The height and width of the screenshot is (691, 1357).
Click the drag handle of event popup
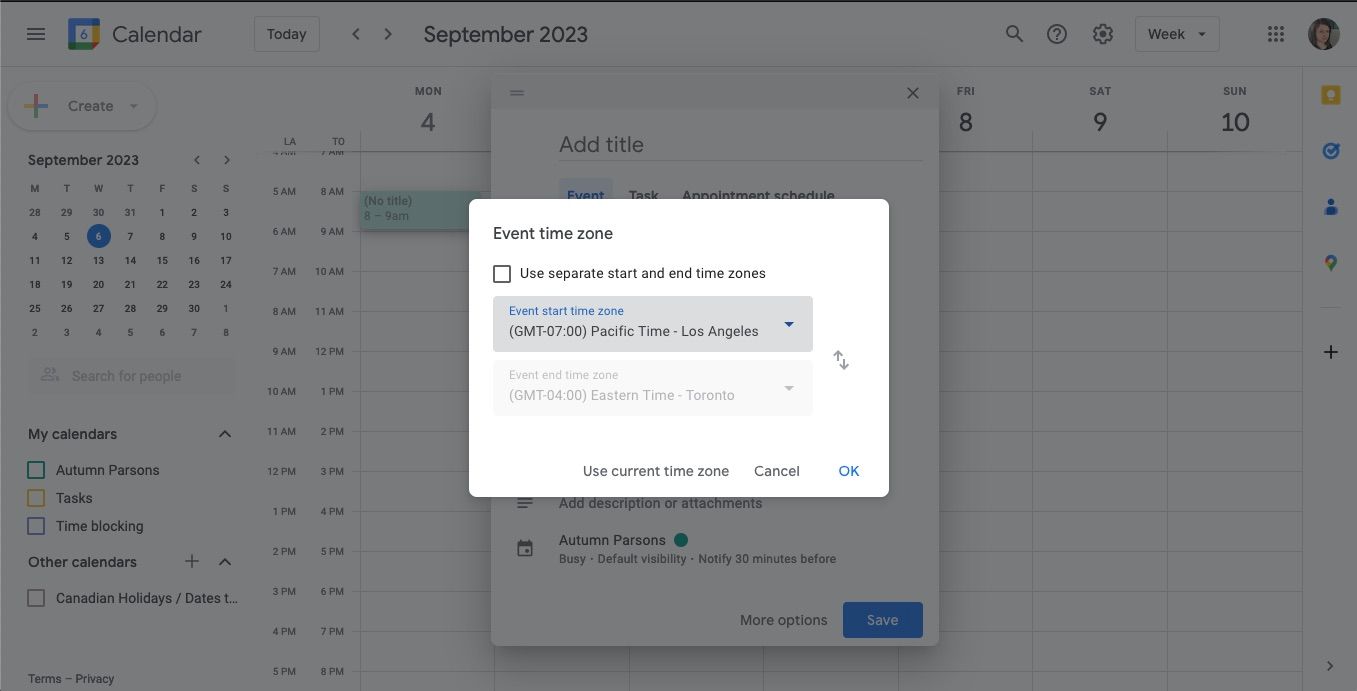(x=517, y=93)
